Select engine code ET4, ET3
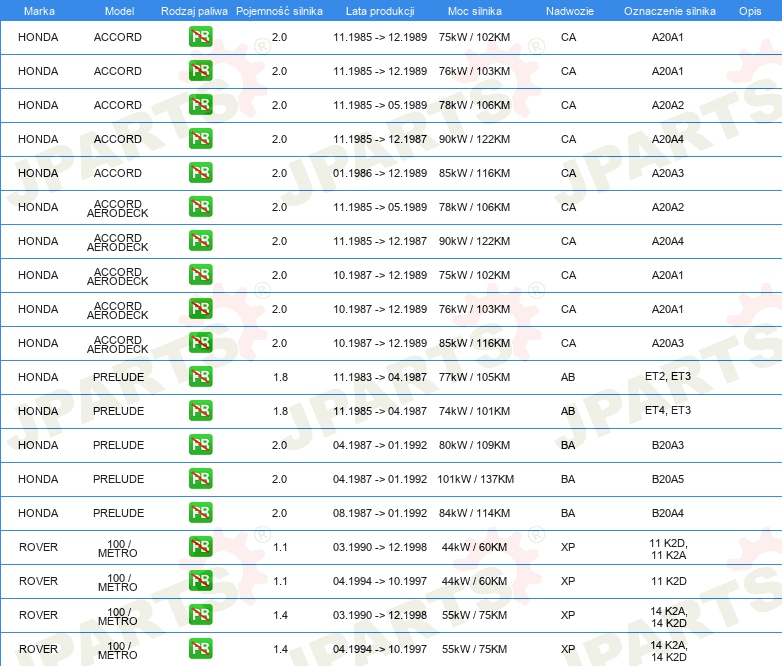The height and width of the screenshot is (666, 782). (668, 410)
